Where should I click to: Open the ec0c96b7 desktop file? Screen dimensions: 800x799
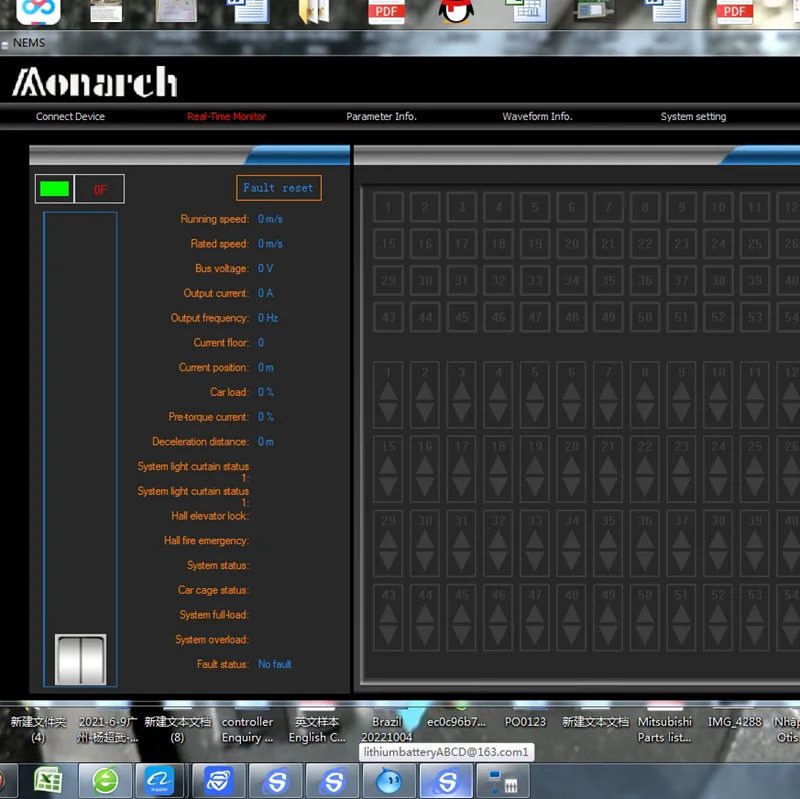[x=456, y=722]
